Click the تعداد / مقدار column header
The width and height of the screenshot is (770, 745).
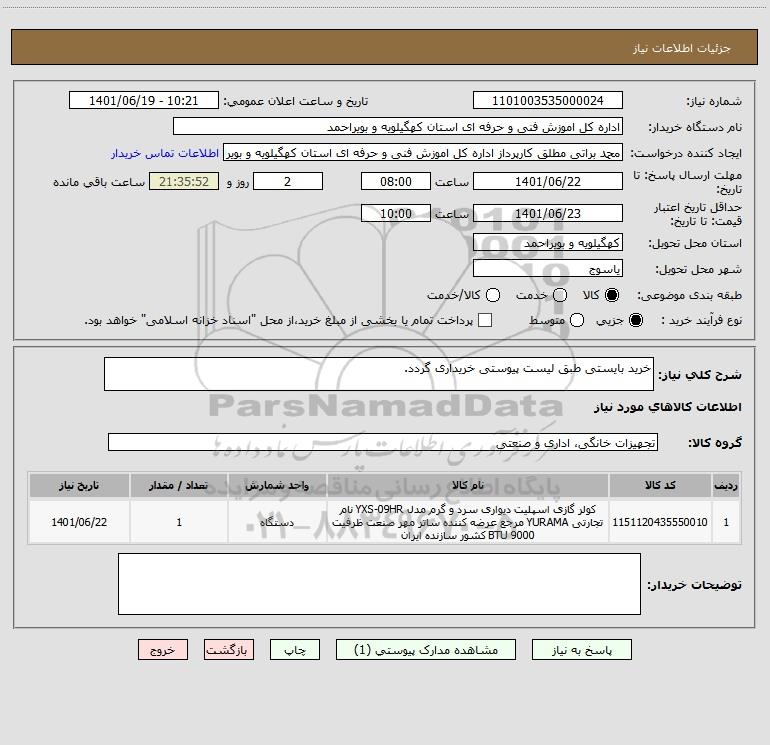click(x=179, y=485)
